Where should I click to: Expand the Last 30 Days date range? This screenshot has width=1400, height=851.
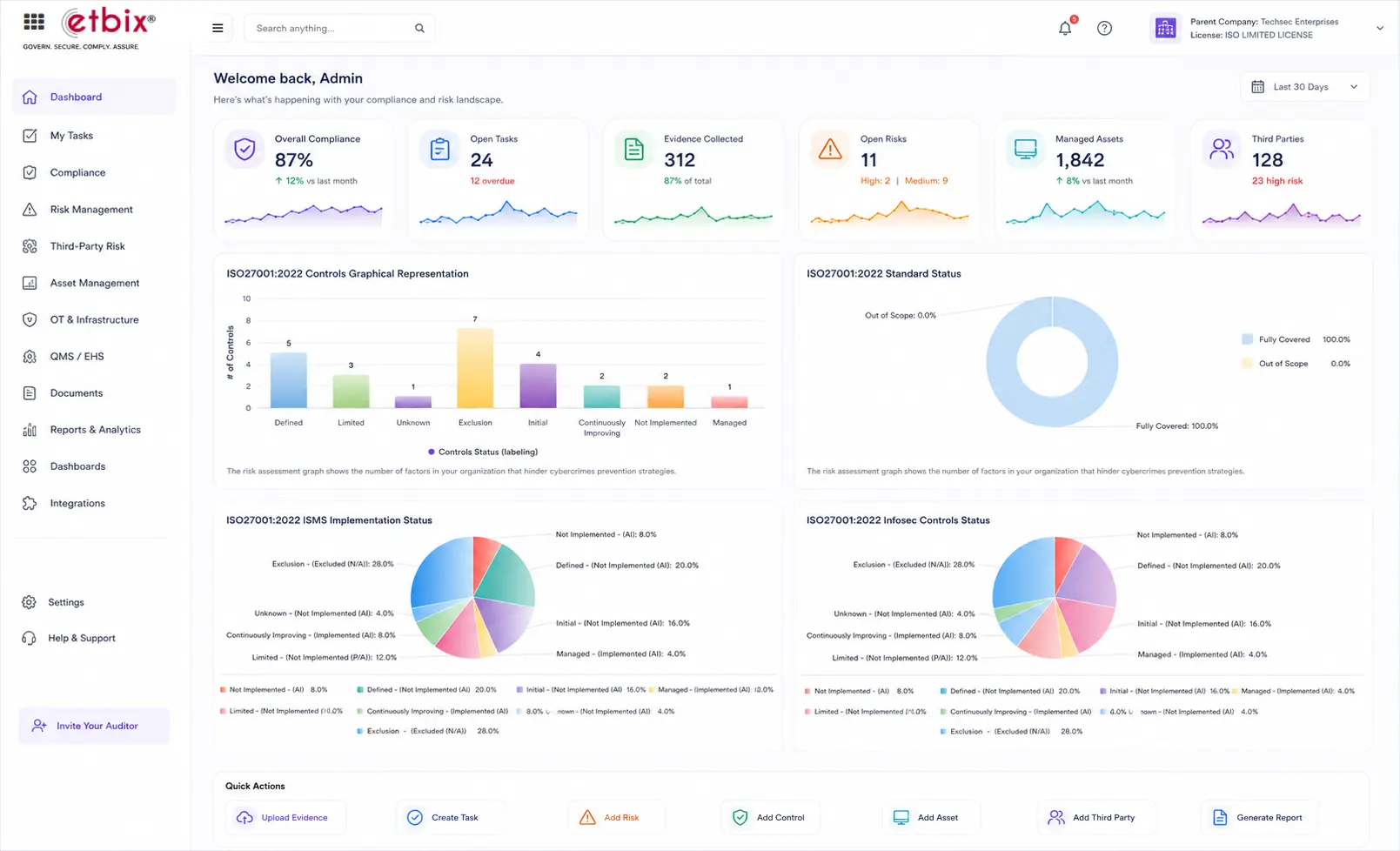[1304, 87]
